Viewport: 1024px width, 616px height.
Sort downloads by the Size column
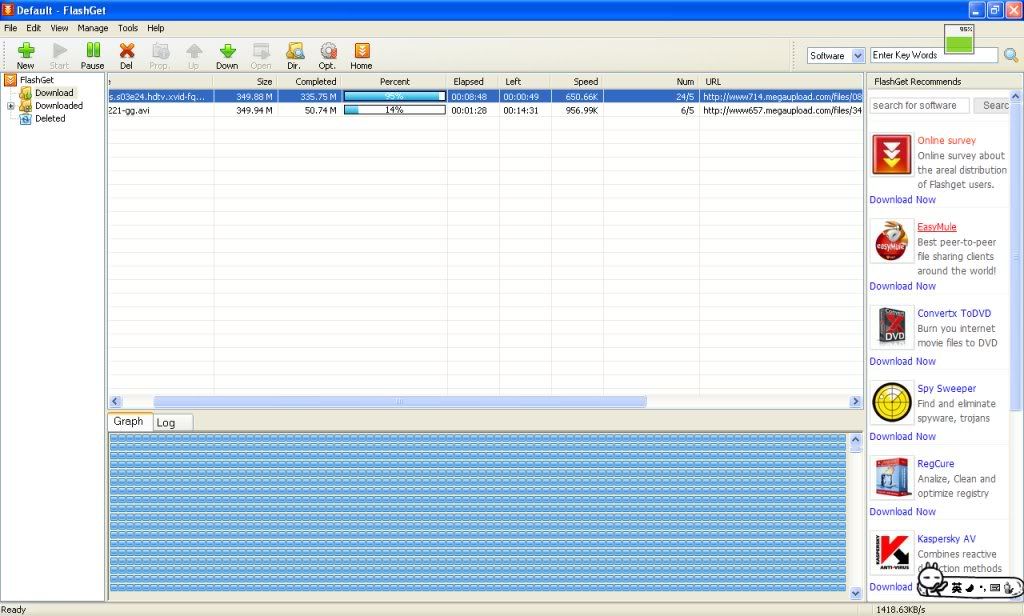[x=246, y=82]
